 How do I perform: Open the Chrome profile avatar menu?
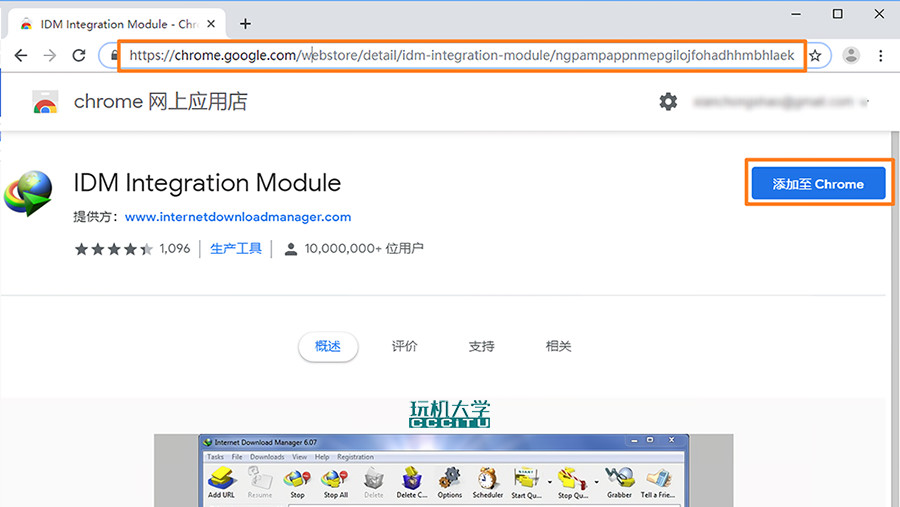click(851, 56)
